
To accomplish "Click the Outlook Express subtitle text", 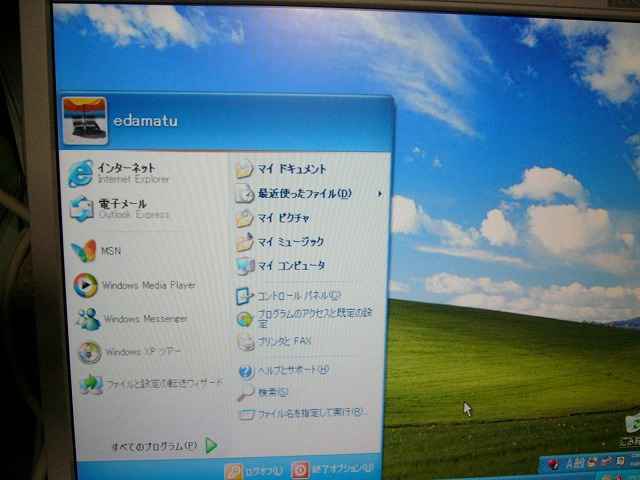I will 134,214.
